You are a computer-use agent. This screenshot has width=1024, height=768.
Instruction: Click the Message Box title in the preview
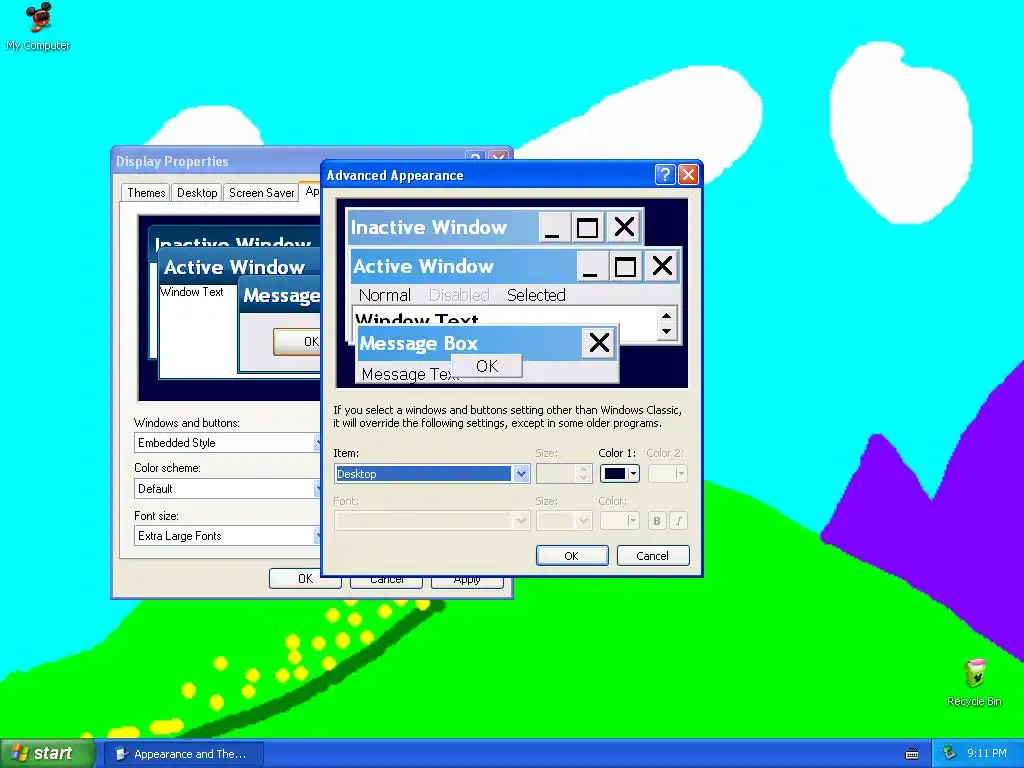(x=419, y=343)
